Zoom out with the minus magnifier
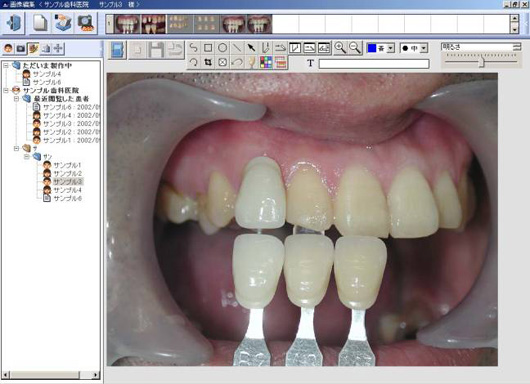 coord(355,48)
